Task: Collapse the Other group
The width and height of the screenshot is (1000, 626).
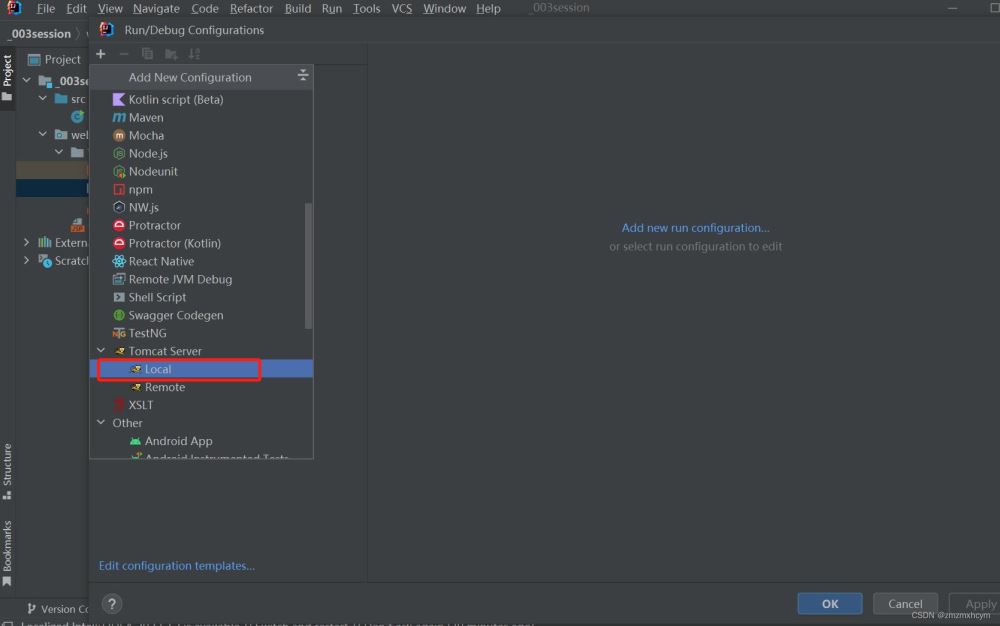Action: (x=101, y=423)
